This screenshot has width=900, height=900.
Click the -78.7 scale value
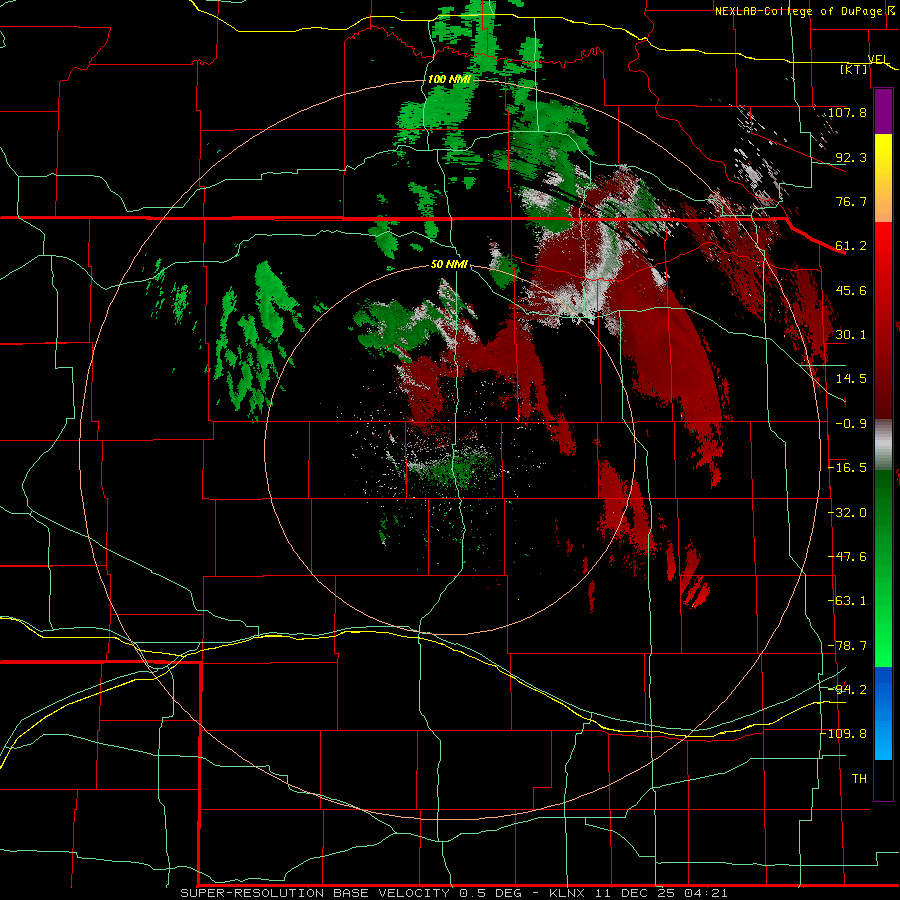(x=848, y=646)
